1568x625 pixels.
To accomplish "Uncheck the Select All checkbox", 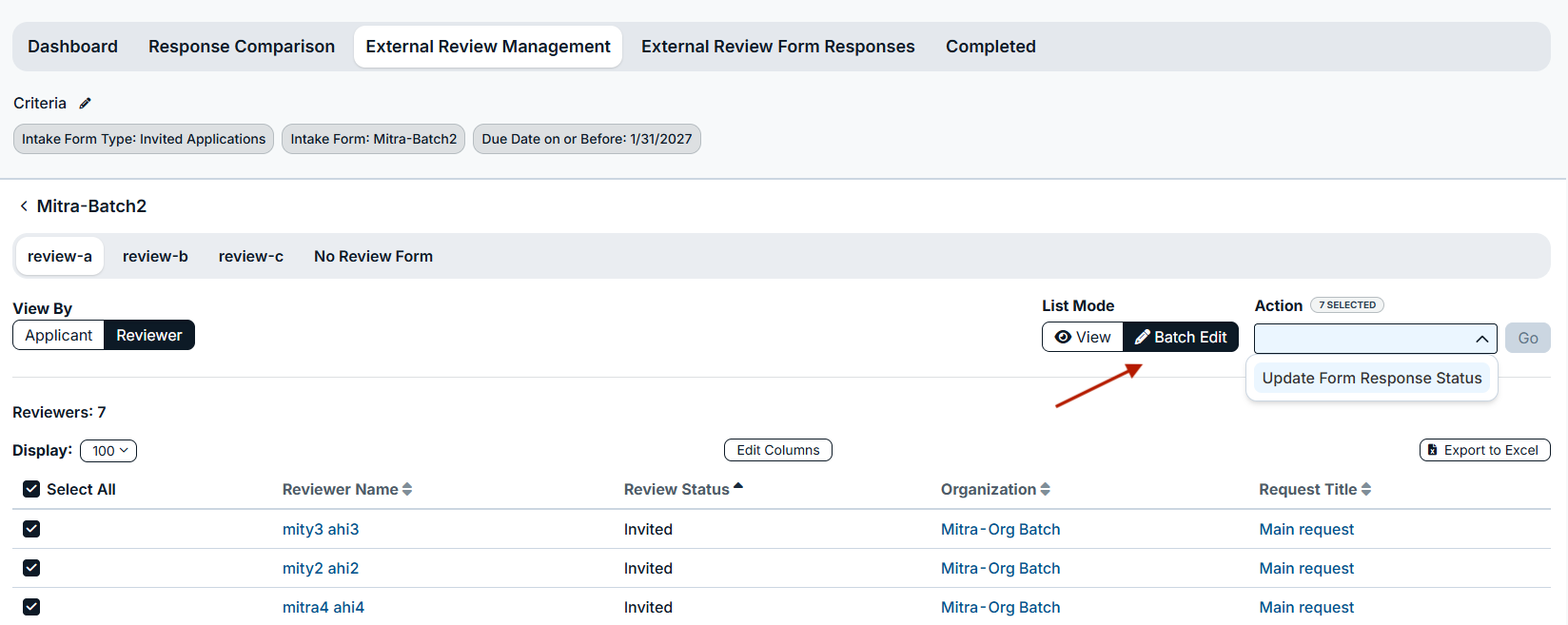I will coord(31,489).
